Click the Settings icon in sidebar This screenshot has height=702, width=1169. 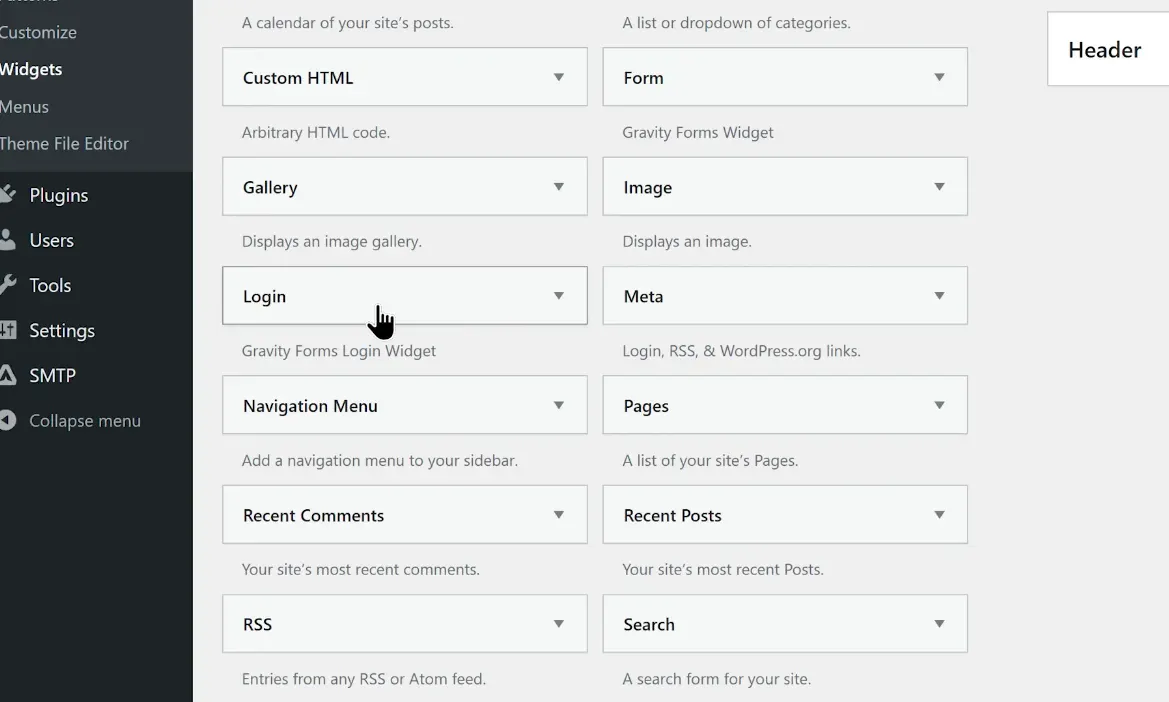8,330
